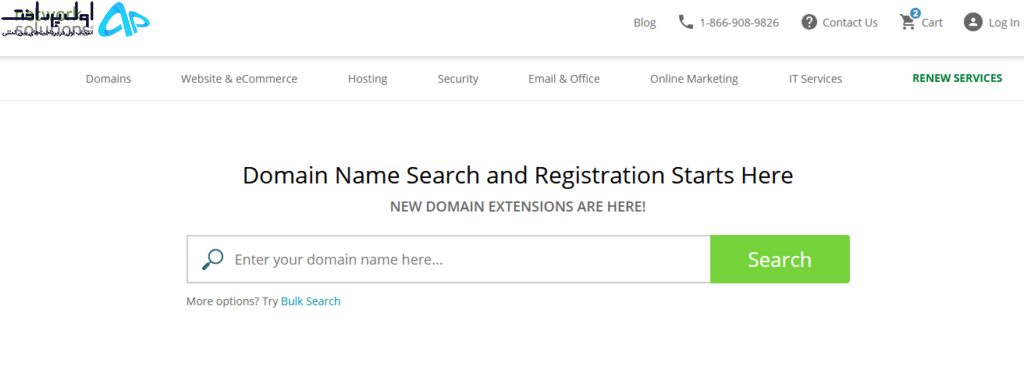Click the phone icon beside 1-866-908-9826
The height and width of the screenshot is (370, 1024).
(x=685, y=22)
